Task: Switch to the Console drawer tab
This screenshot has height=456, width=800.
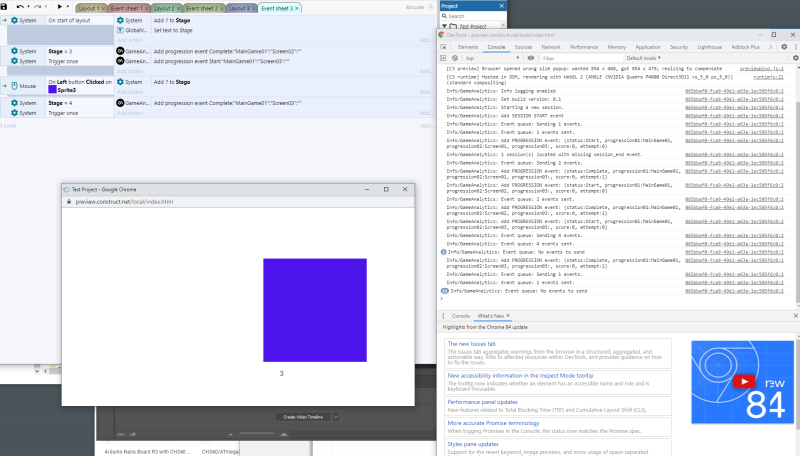Action: click(x=460, y=316)
